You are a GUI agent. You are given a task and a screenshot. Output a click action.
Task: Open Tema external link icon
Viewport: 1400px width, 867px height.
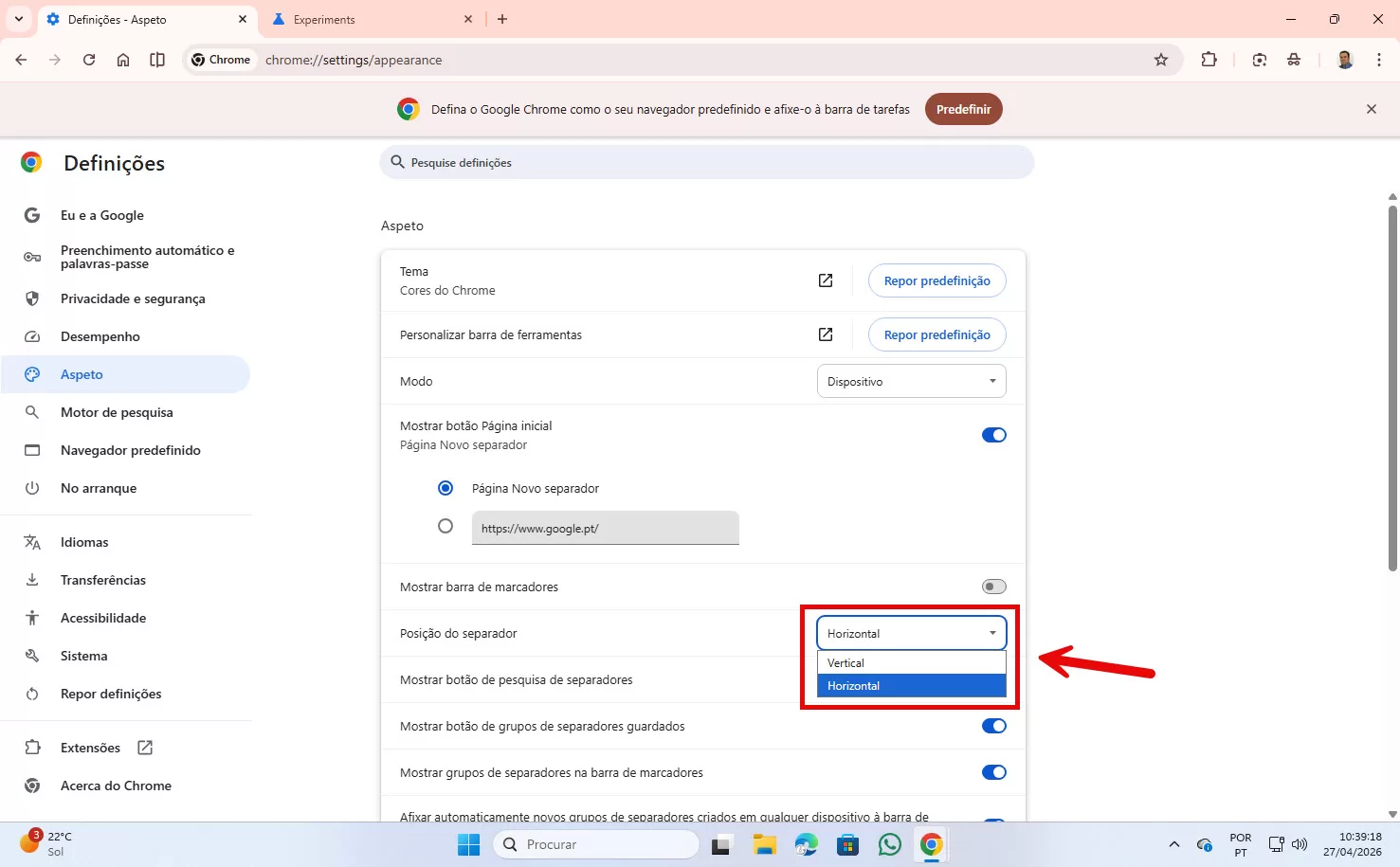(826, 280)
